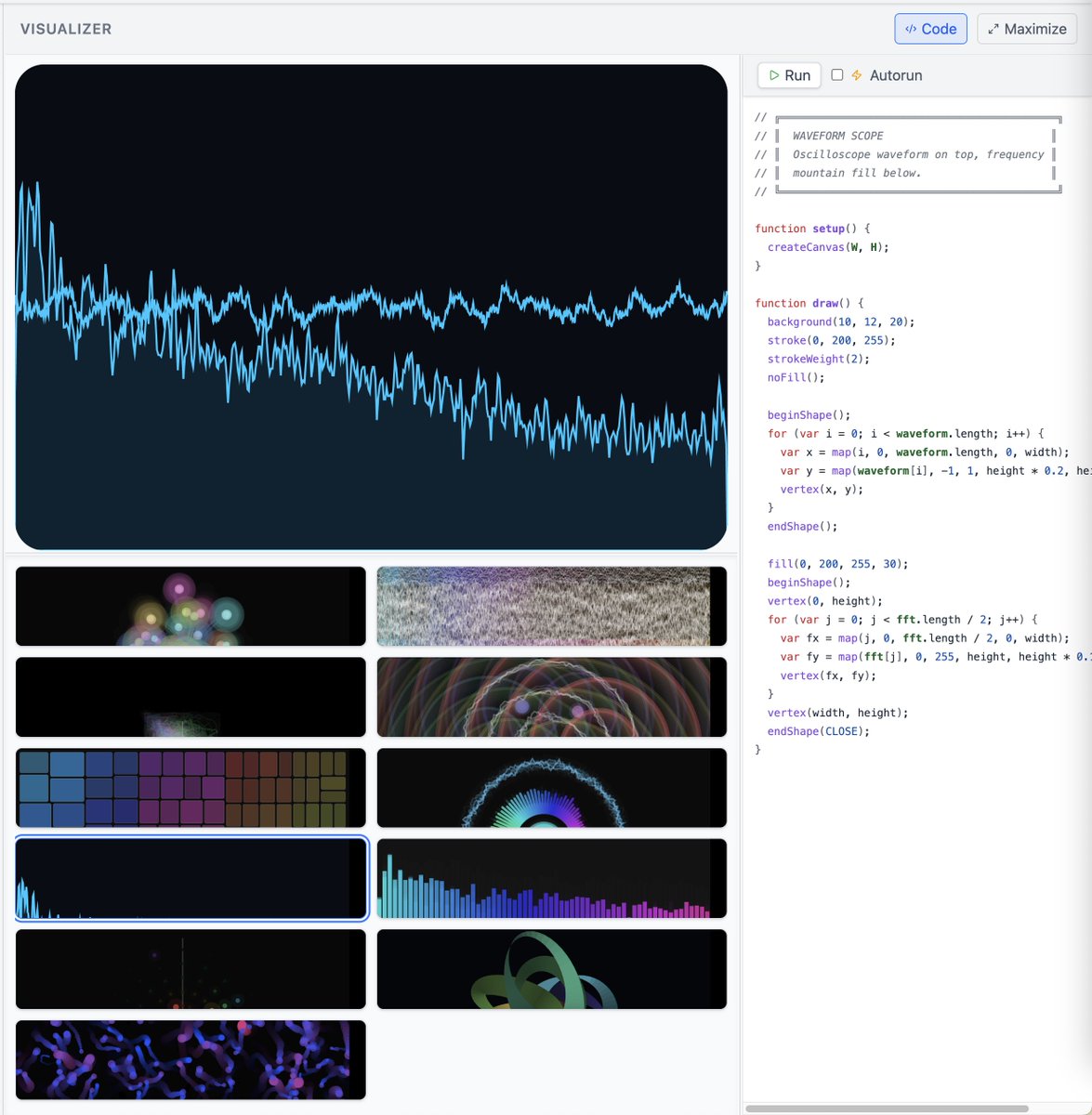This screenshot has height=1115, width=1092.
Task: Click the 'vertex(x, y);' code line
Action: (822, 490)
